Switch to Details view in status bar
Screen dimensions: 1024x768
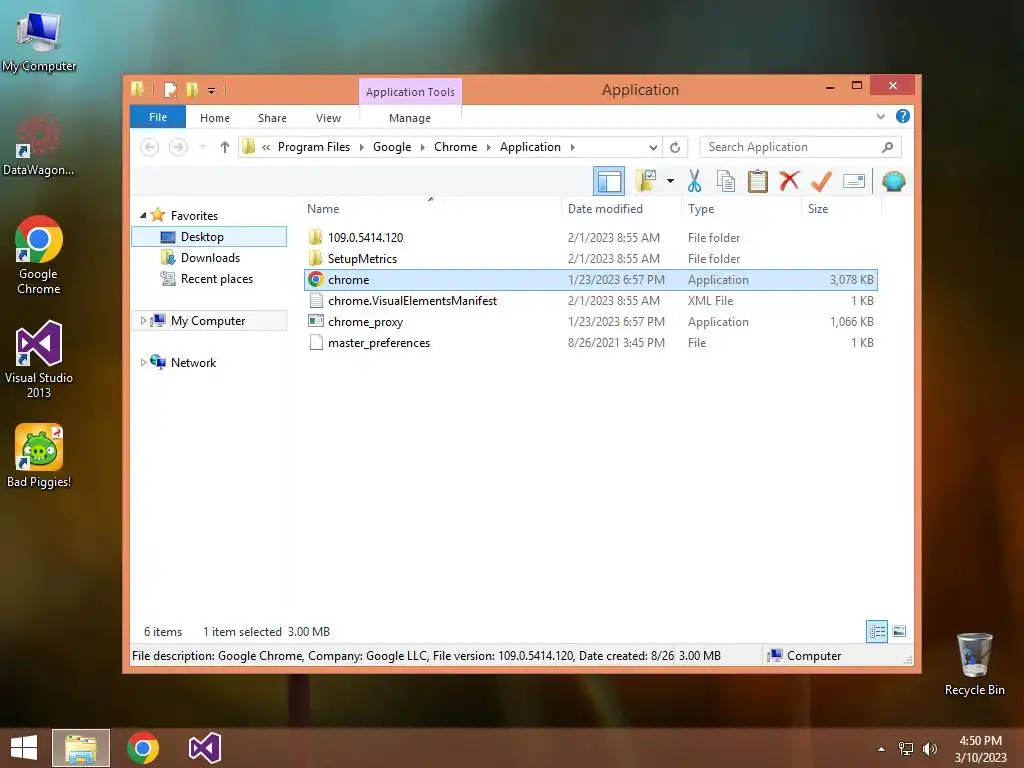tap(877, 631)
